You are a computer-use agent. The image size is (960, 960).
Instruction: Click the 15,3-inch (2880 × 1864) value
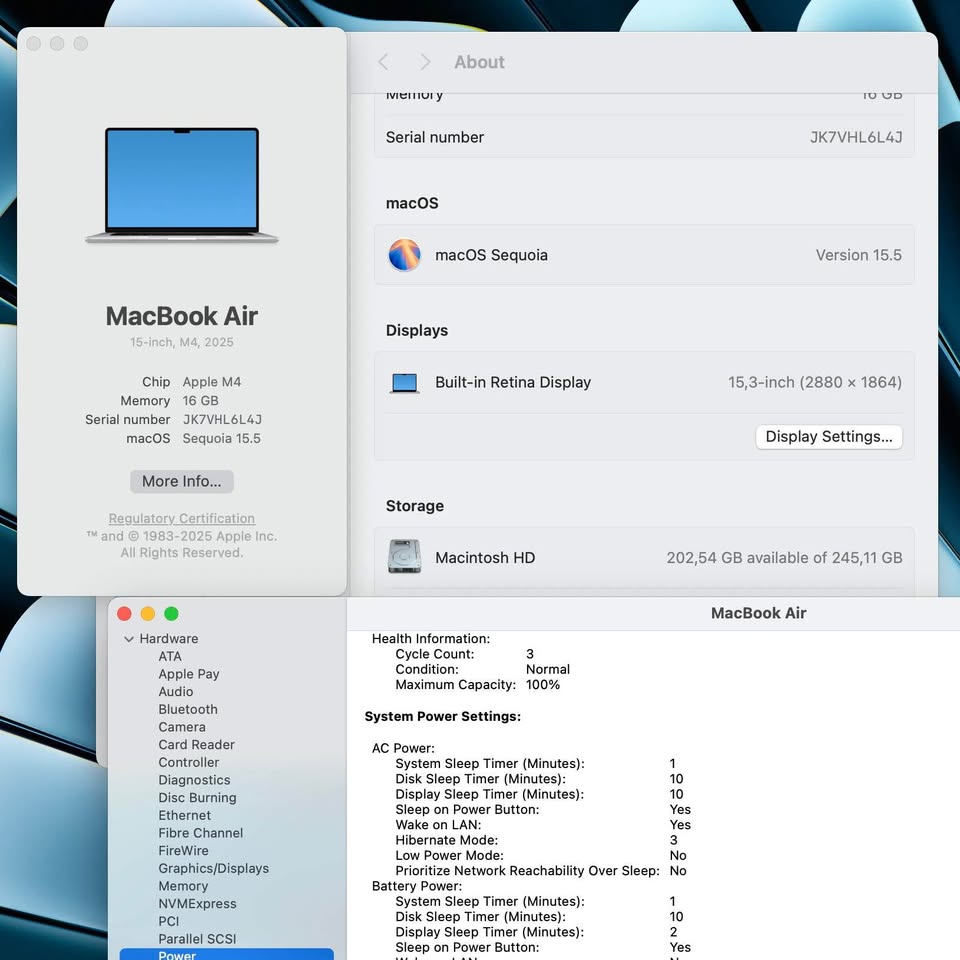(814, 383)
